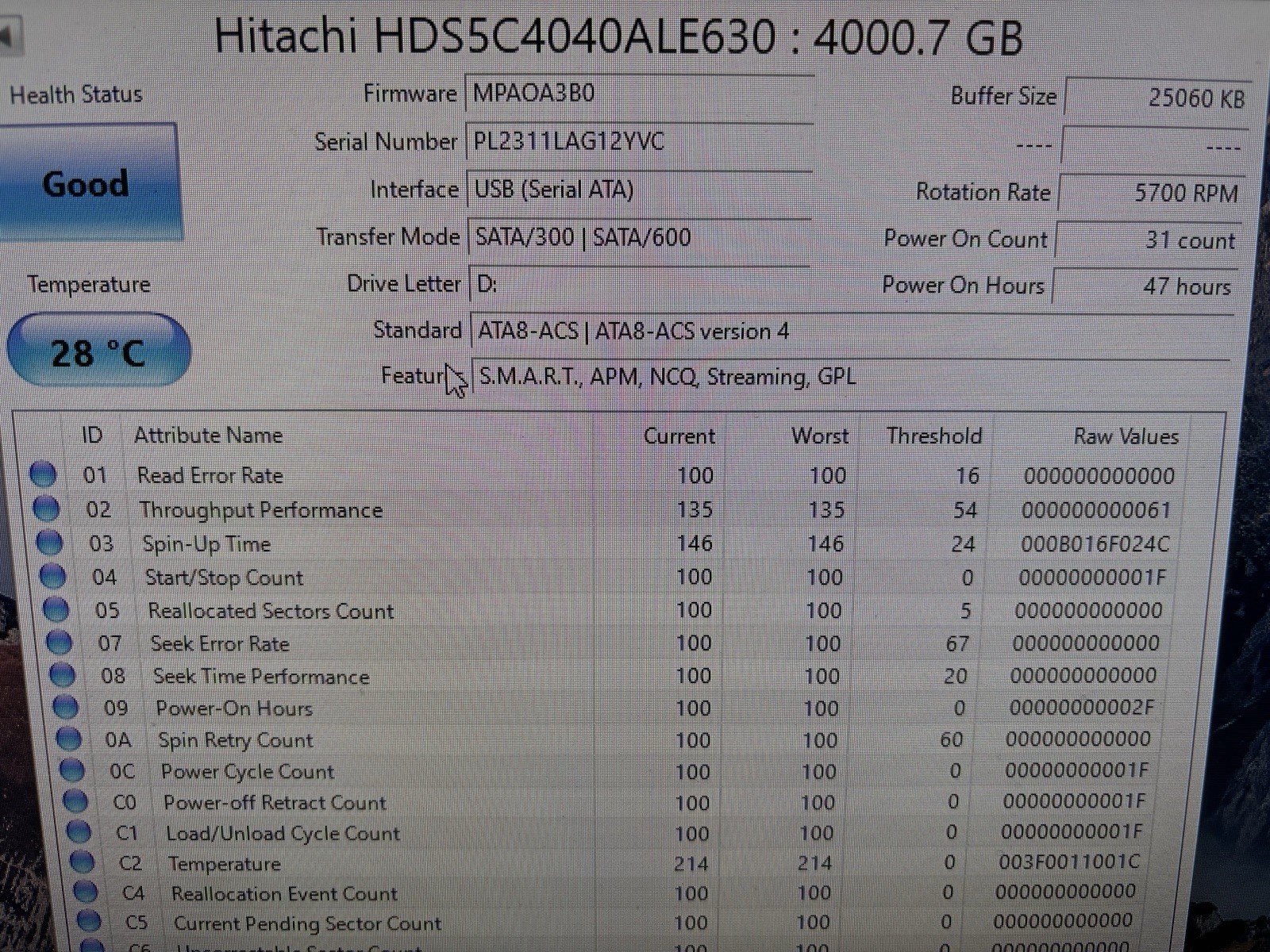Select the Spin Retry Count attribute
Screen dimensions: 1270x952
point(236,740)
